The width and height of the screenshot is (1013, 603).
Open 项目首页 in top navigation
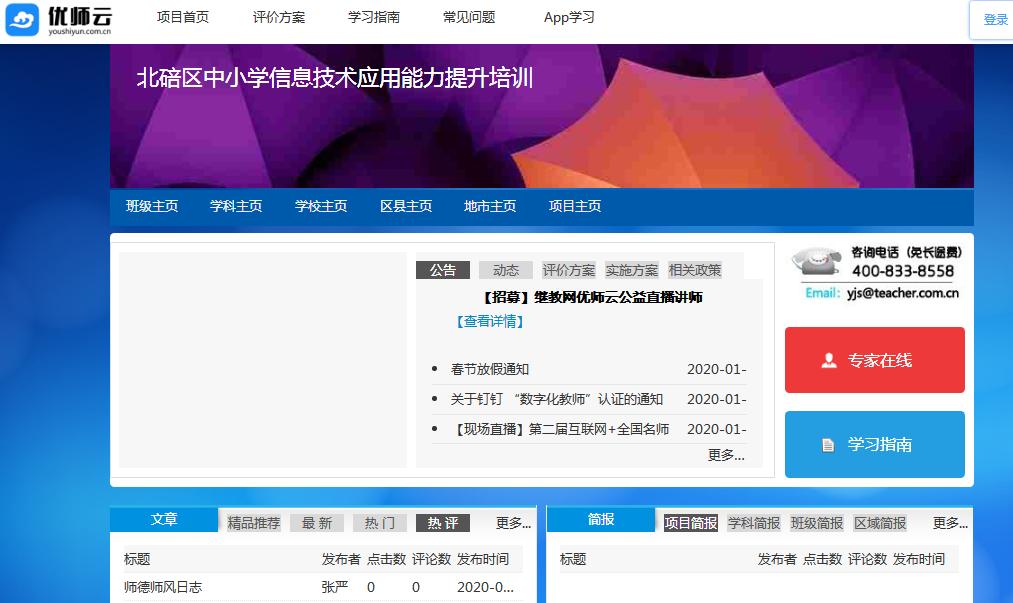[x=183, y=18]
